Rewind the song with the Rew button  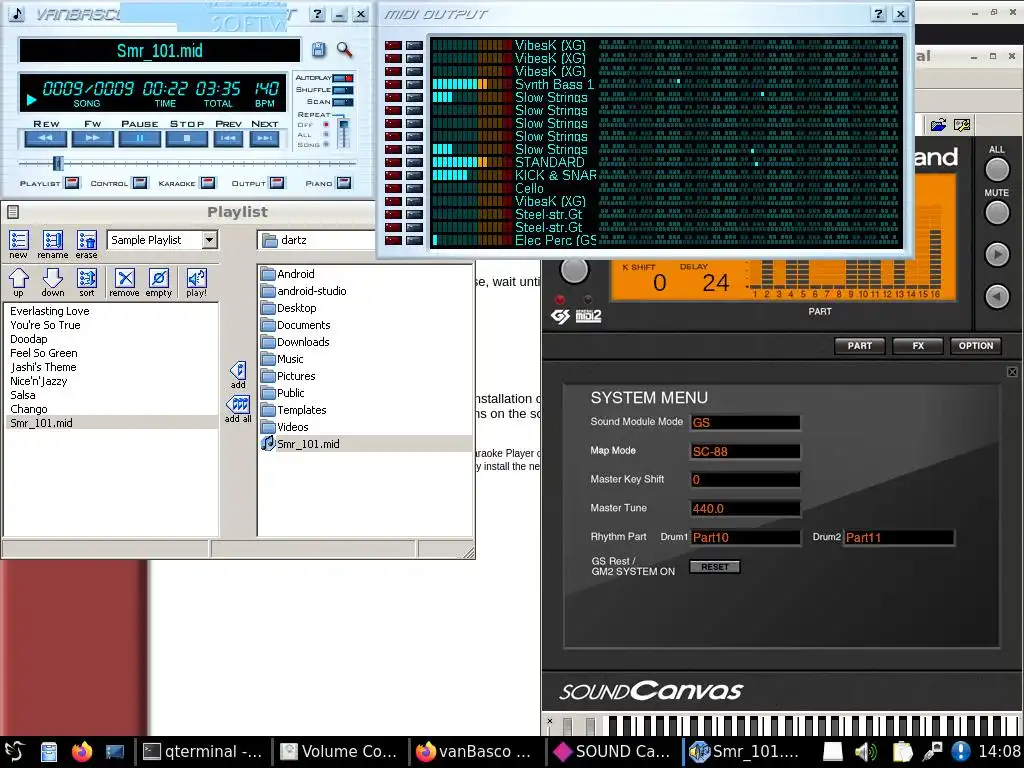pyautogui.click(x=46, y=138)
